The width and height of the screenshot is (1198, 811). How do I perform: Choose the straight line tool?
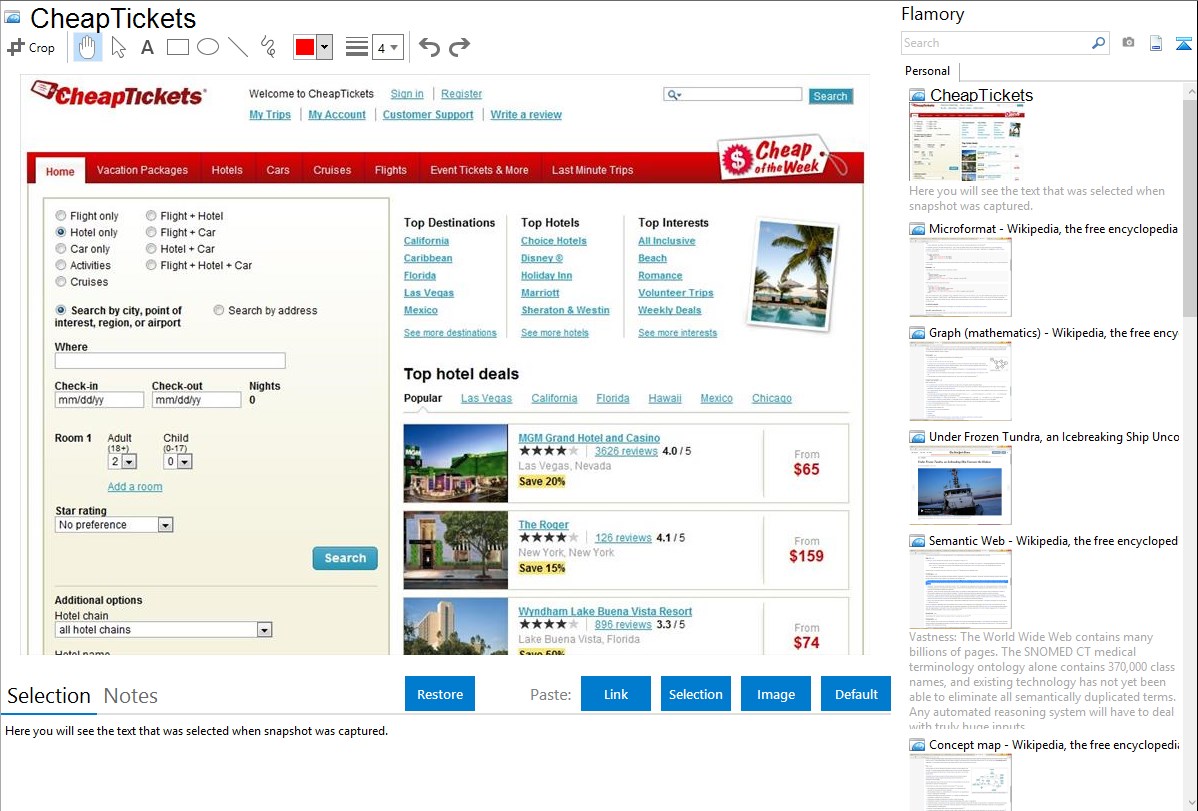click(238, 47)
